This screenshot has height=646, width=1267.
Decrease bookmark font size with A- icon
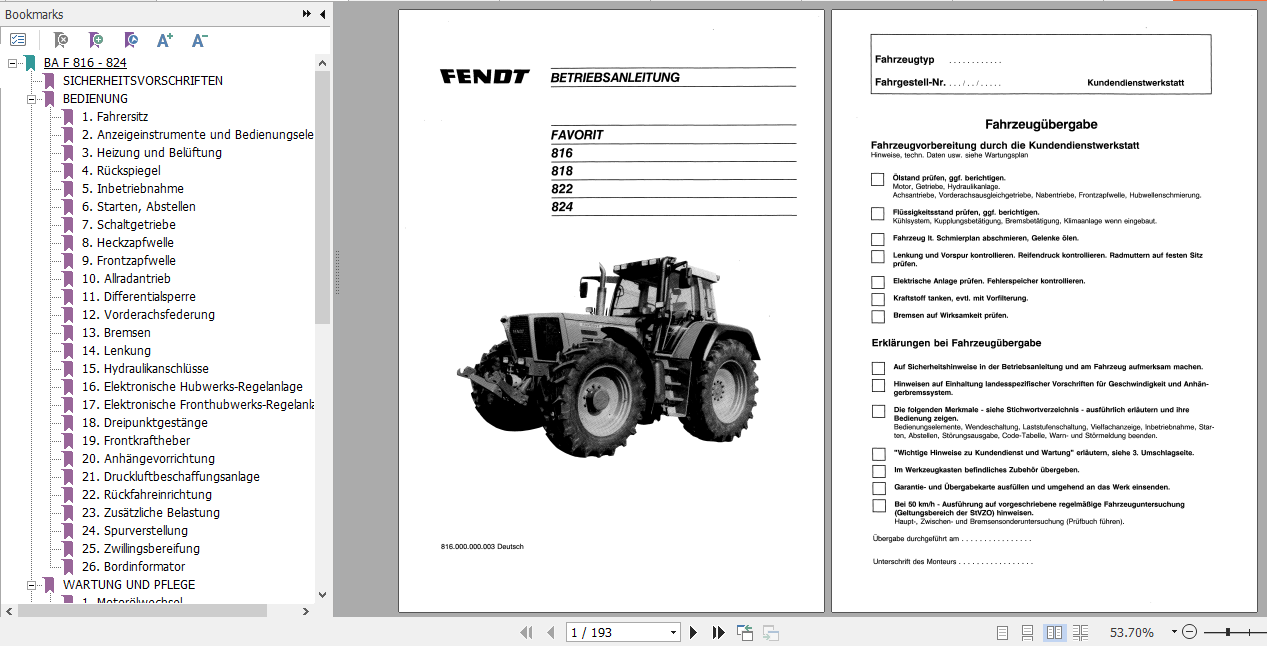pos(199,40)
